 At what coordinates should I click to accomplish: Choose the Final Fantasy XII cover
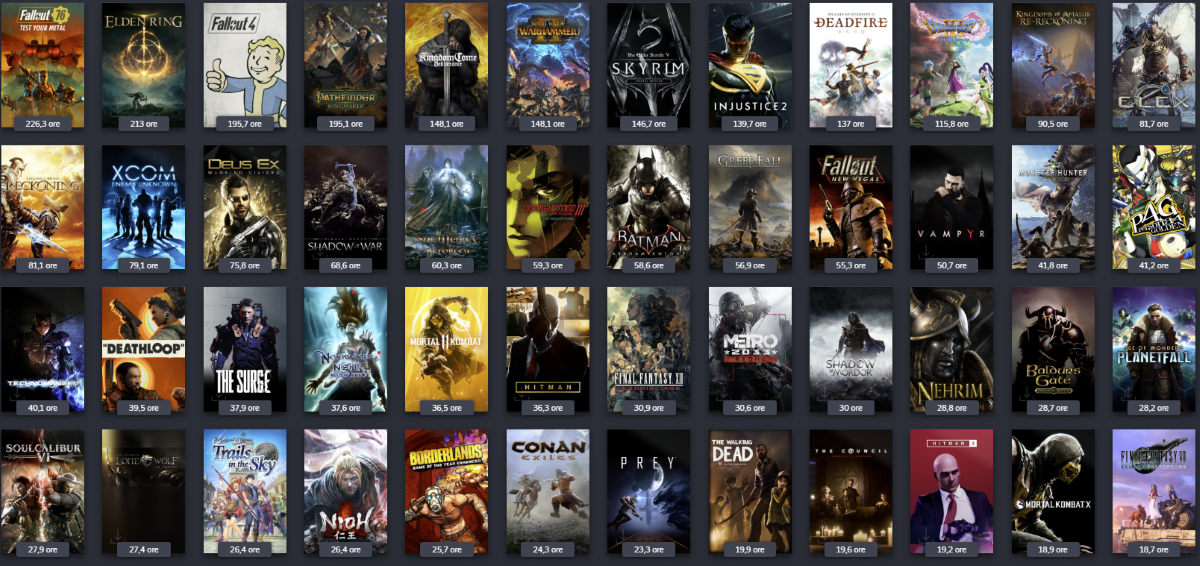pyautogui.click(x=649, y=350)
